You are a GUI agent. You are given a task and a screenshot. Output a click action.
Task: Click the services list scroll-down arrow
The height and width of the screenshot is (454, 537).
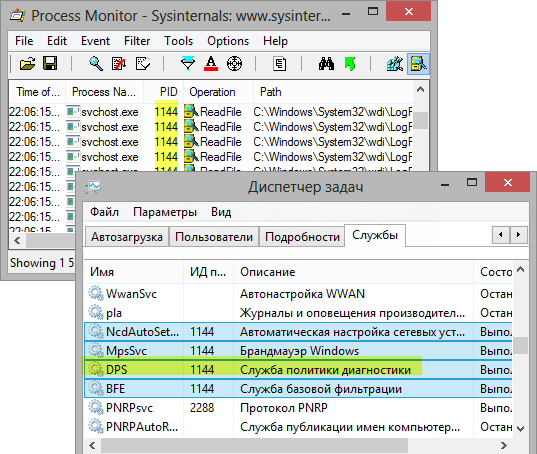pos(521,428)
